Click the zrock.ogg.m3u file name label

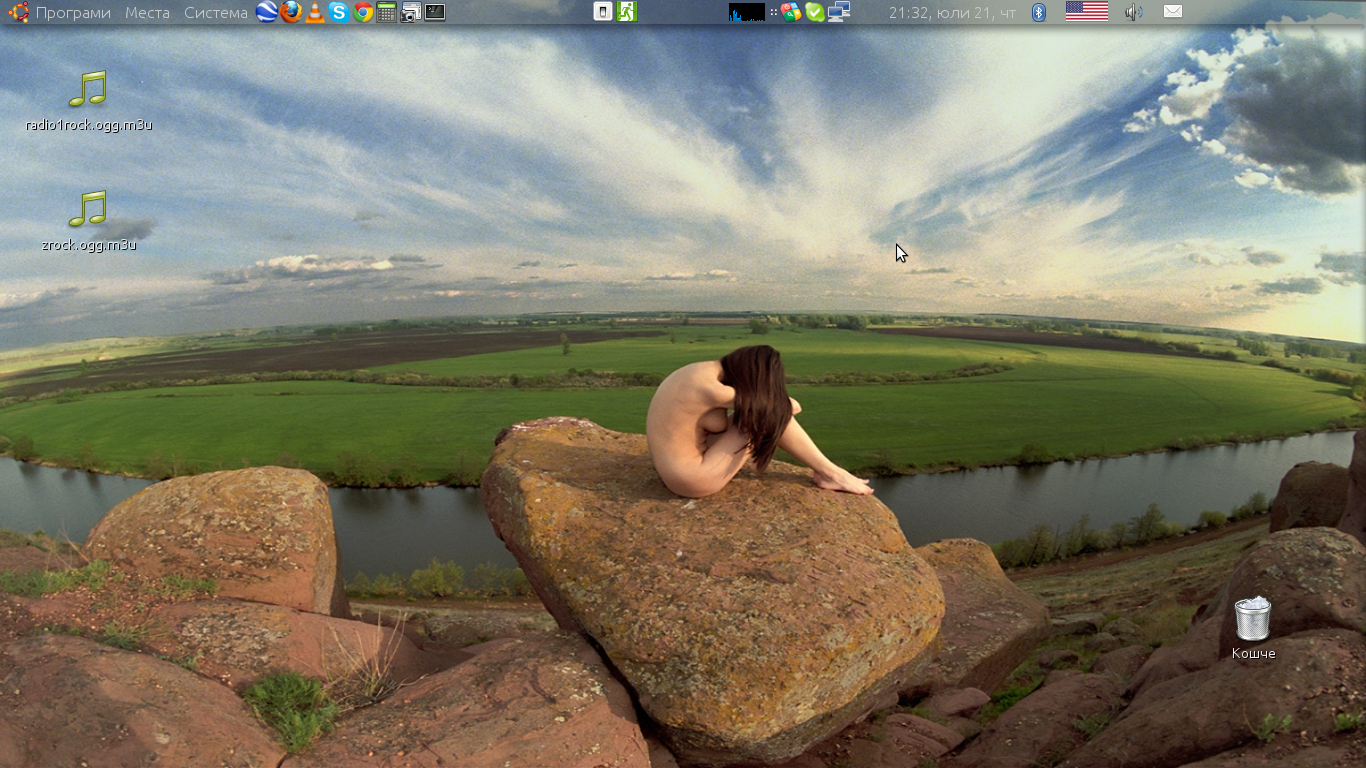point(89,245)
